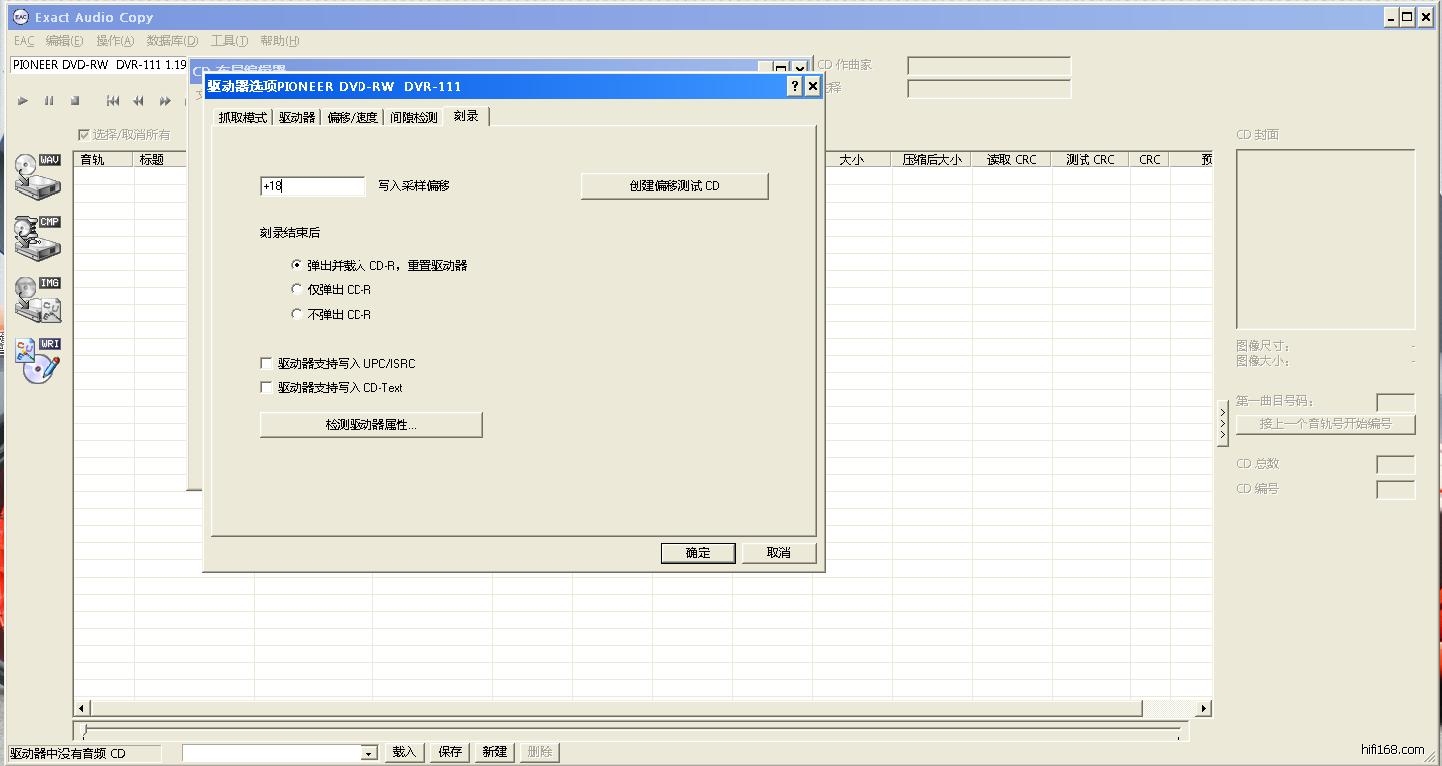This screenshot has height=766, width=1442.
Task: Open the dropdown in the bottom status bar
Action: (368, 753)
